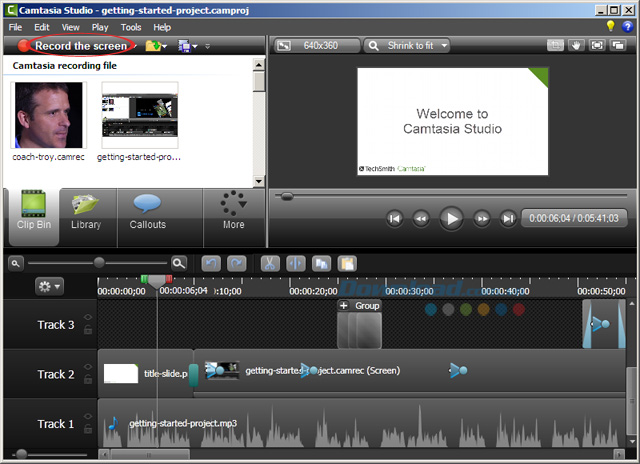The image size is (640, 464).
Task: Click the preview playback scrubber handle
Action: point(287,197)
